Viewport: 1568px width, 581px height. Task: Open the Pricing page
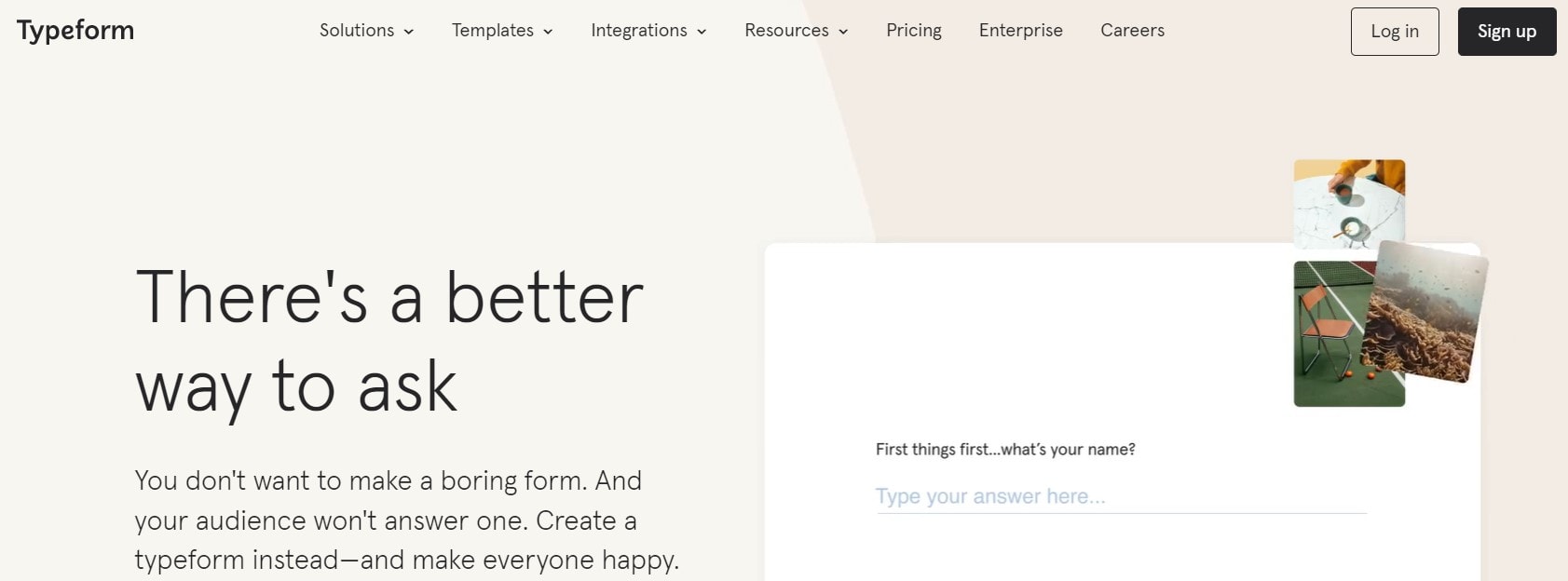tap(914, 30)
